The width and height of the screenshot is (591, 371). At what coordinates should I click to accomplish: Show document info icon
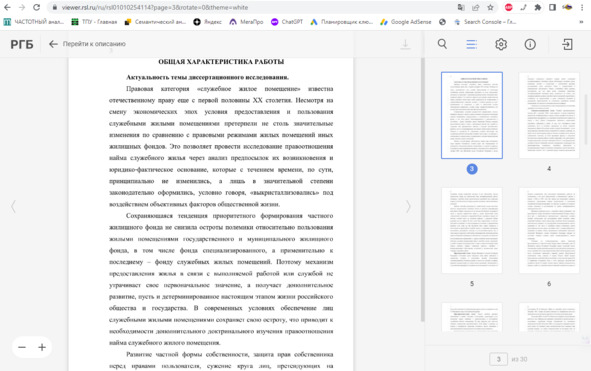tap(530, 44)
